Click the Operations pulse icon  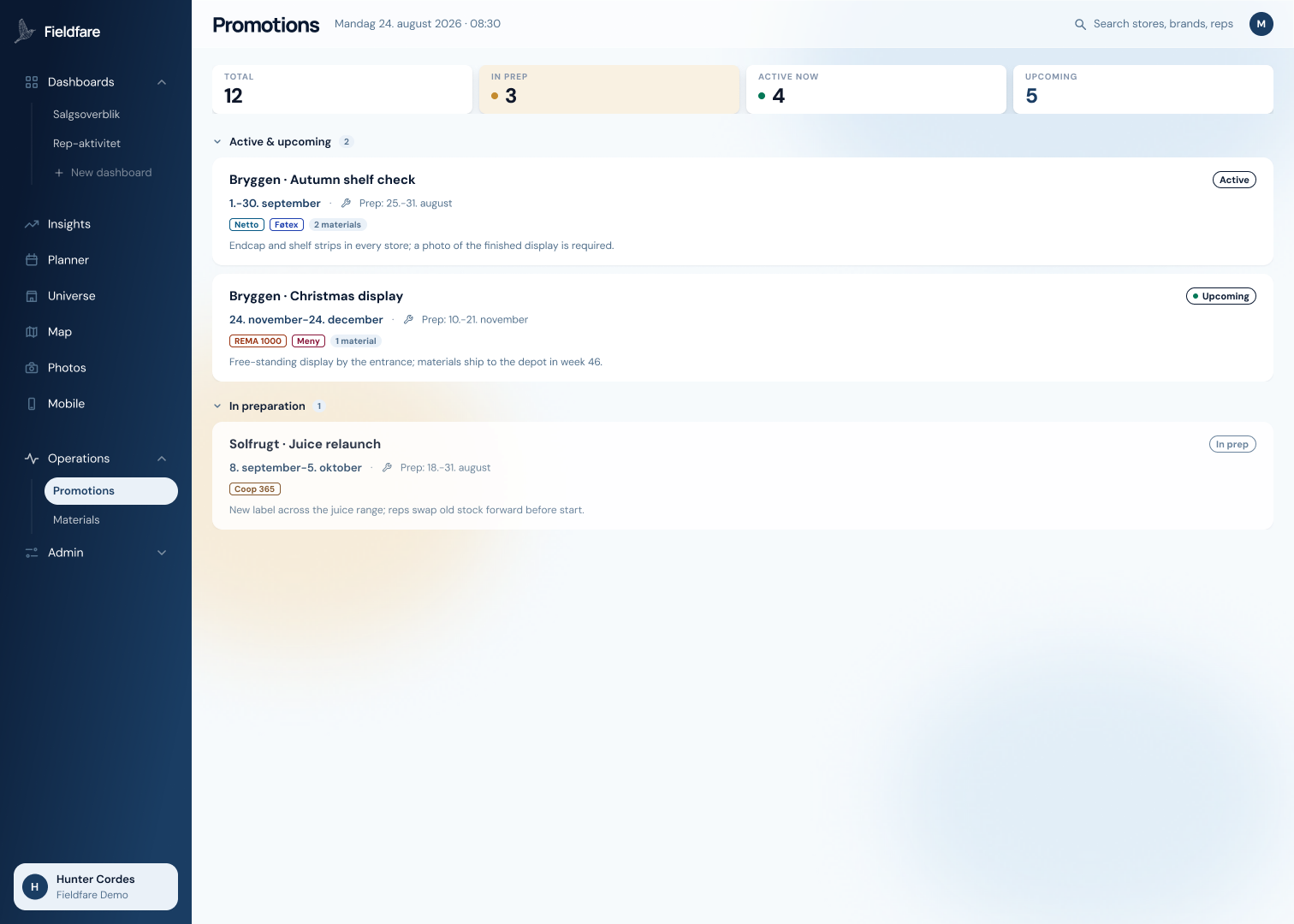pos(32,459)
